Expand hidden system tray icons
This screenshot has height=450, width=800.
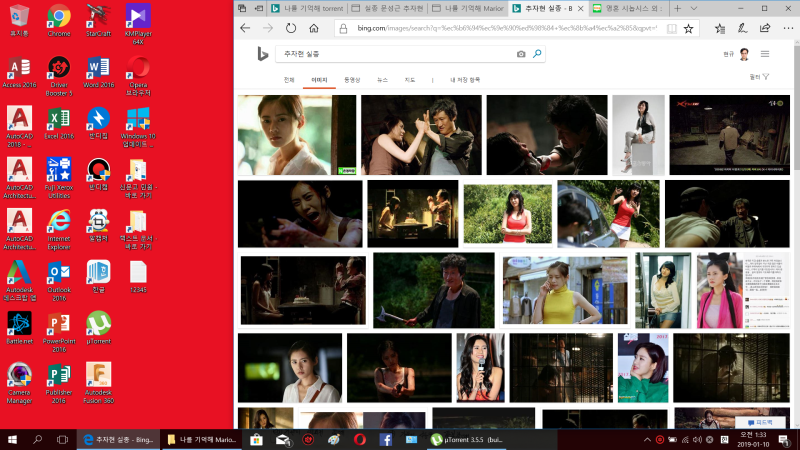[x=647, y=439]
